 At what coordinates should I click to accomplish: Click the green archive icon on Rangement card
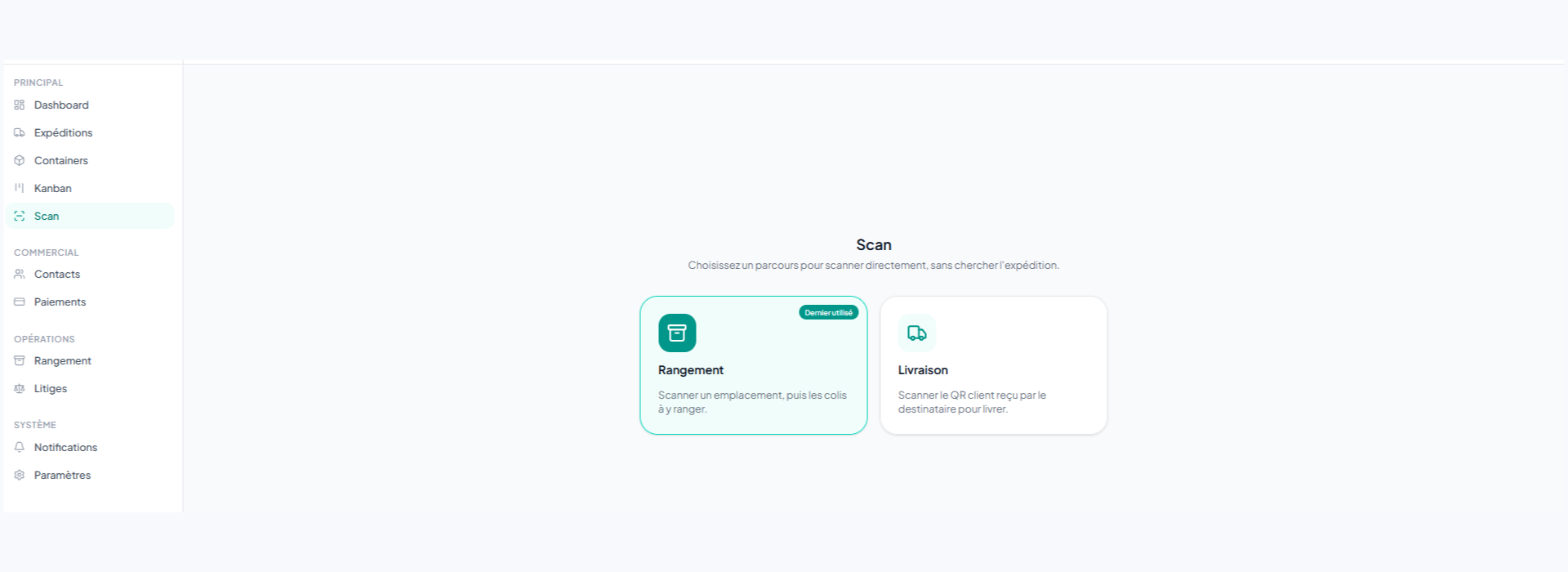[x=677, y=333]
